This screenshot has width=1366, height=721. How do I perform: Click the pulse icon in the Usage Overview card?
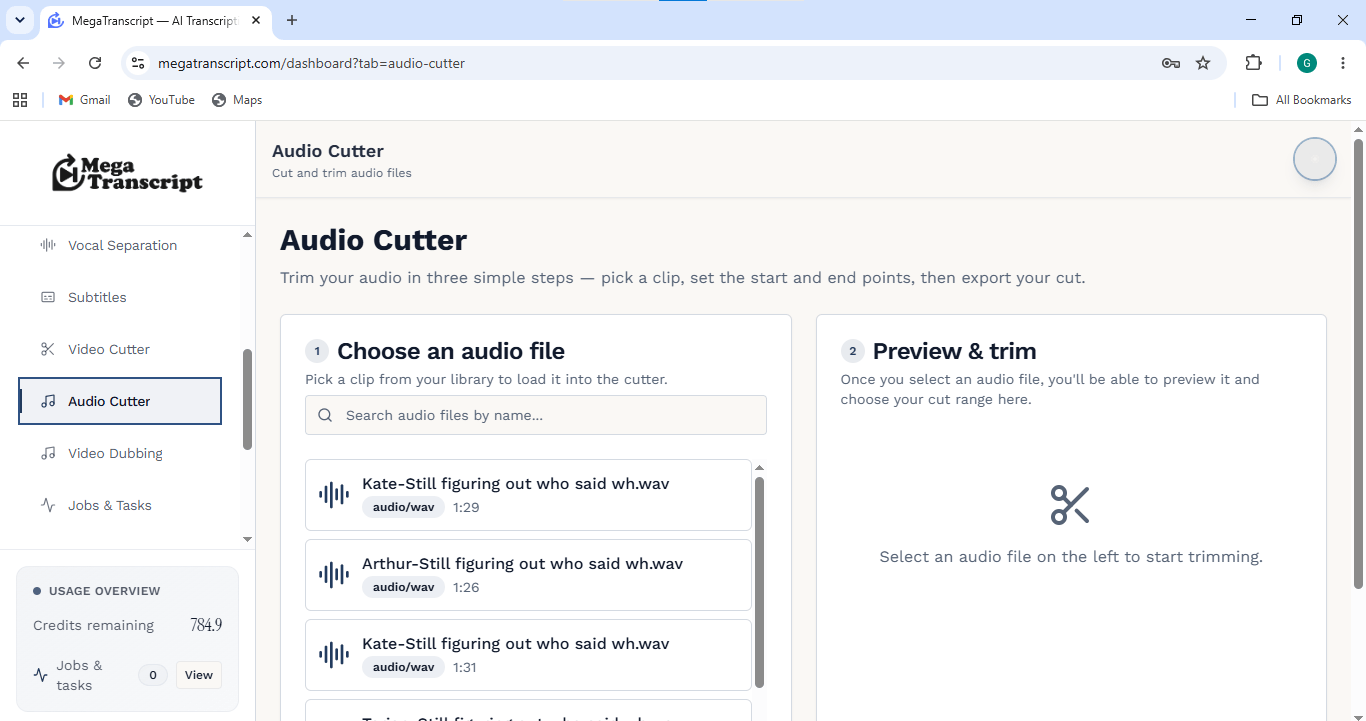(41, 675)
